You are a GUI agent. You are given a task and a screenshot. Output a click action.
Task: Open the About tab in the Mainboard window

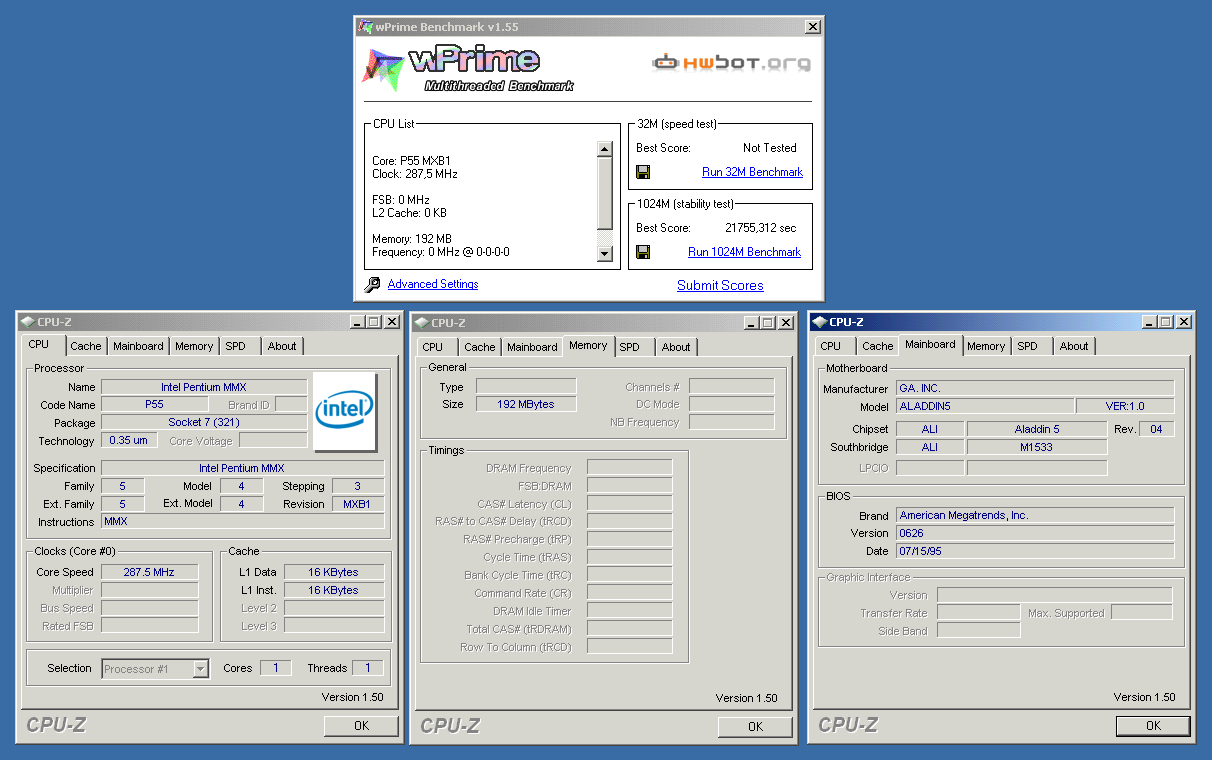1074,346
